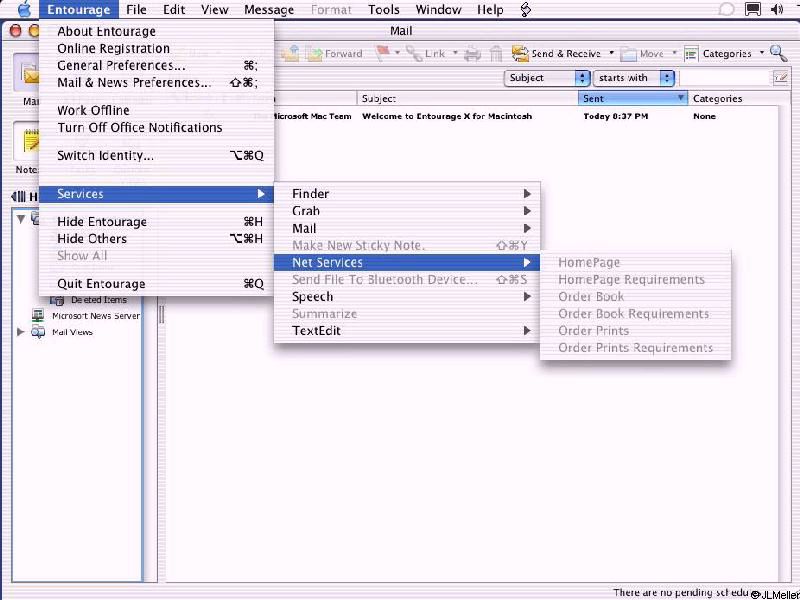Click the display icon in the menu bar
The image size is (800, 600).
753,9
